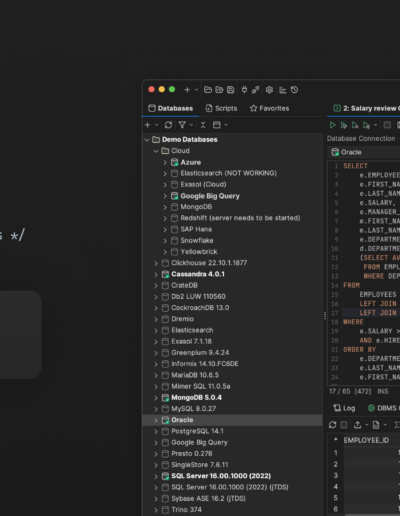Click the document file icon in result toolbar

tap(376, 425)
